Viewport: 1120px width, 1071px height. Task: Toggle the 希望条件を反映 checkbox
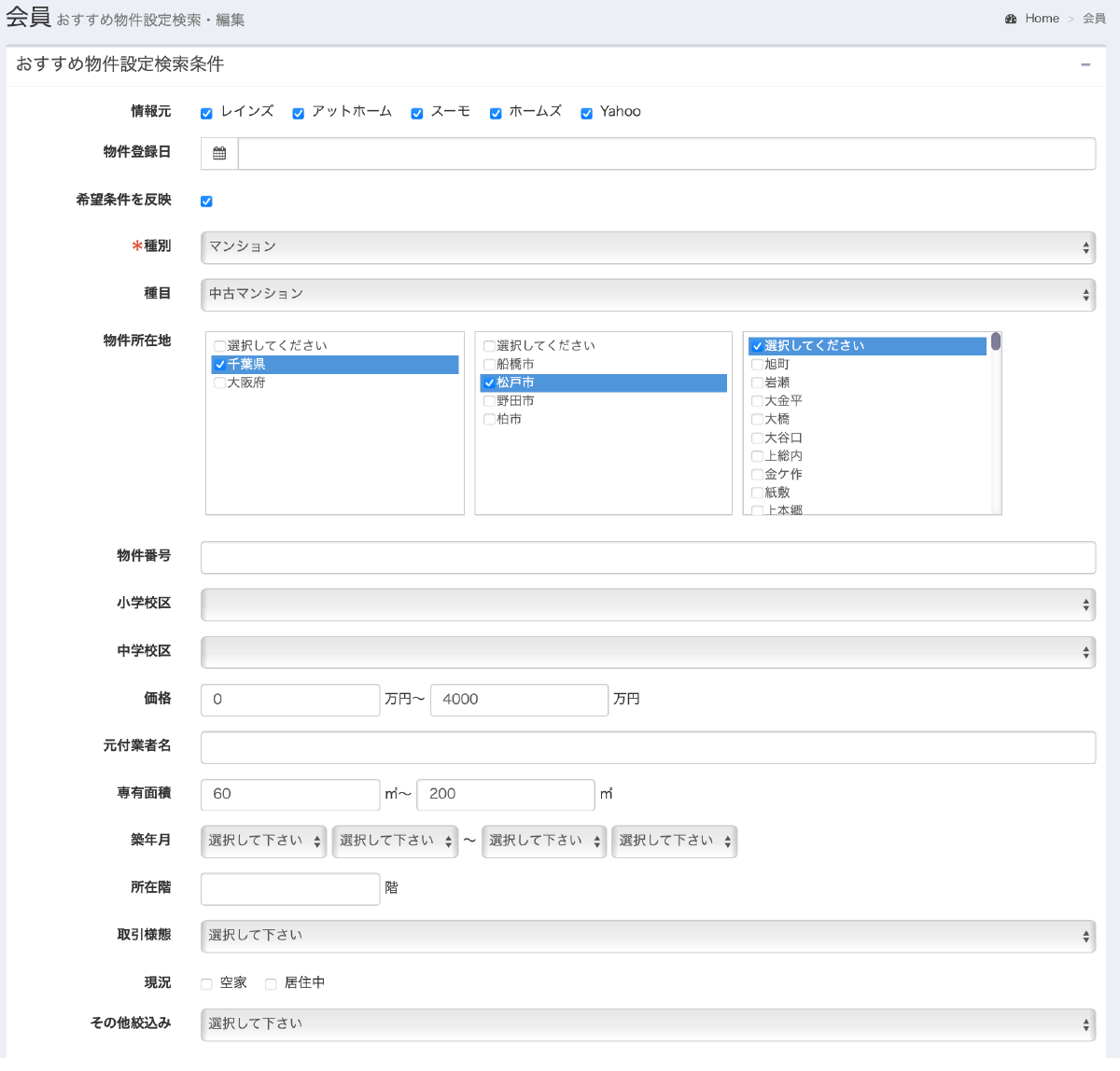[206, 202]
